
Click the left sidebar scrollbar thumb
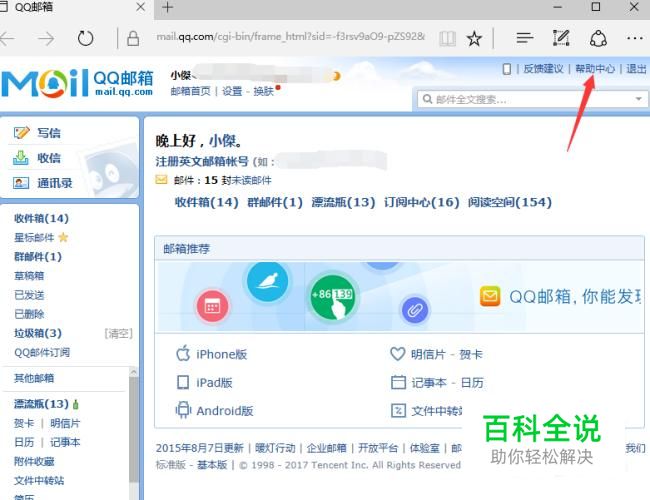[x=133, y=429]
